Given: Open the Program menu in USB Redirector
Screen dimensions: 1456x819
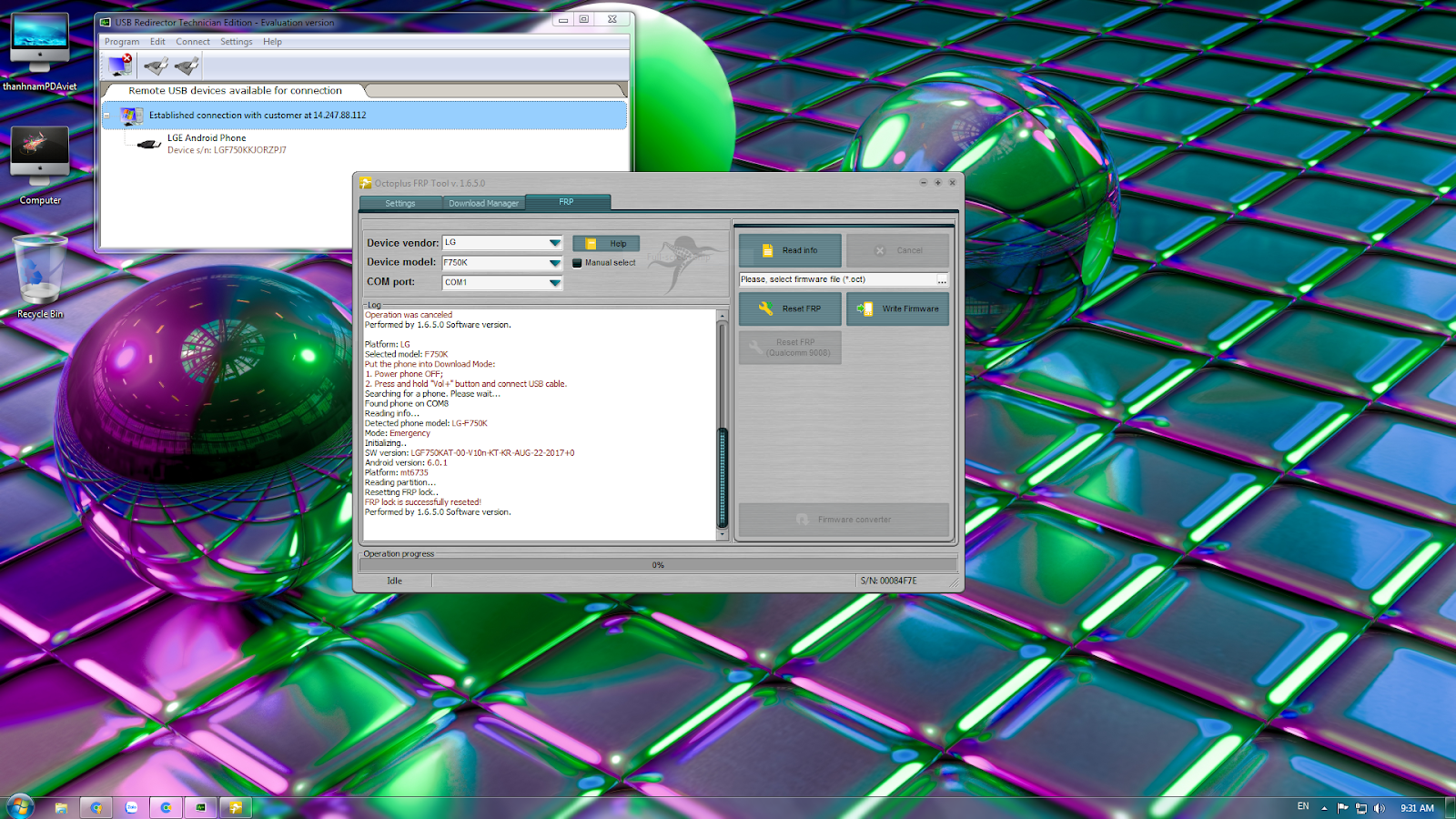Looking at the screenshot, I should pyautogui.click(x=122, y=42).
